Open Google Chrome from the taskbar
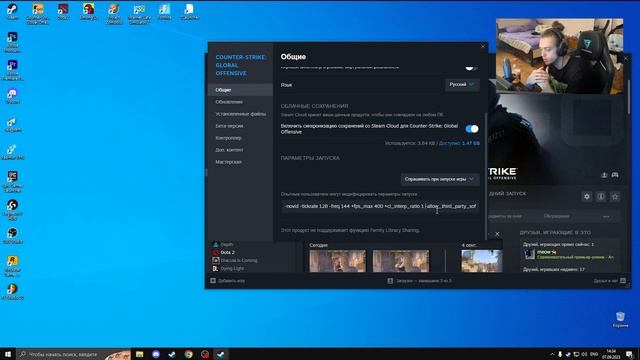This screenshot has height=360, width=640. (x=189, y=354)
